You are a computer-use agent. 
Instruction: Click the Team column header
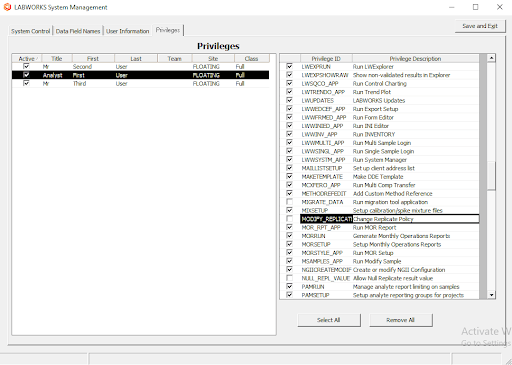pyautogui.click(x=174, y=59)
